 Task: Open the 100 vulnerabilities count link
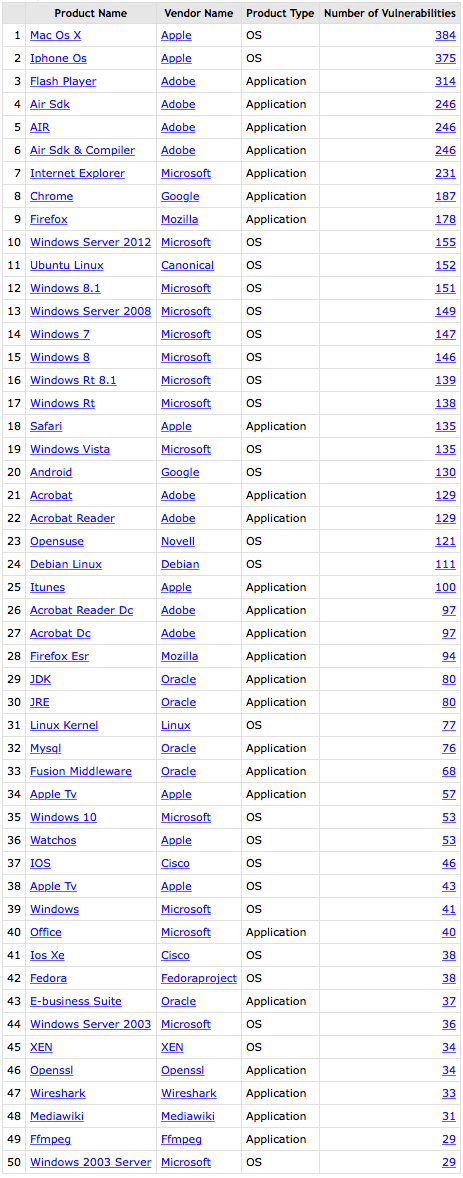(x=445, y=587)
